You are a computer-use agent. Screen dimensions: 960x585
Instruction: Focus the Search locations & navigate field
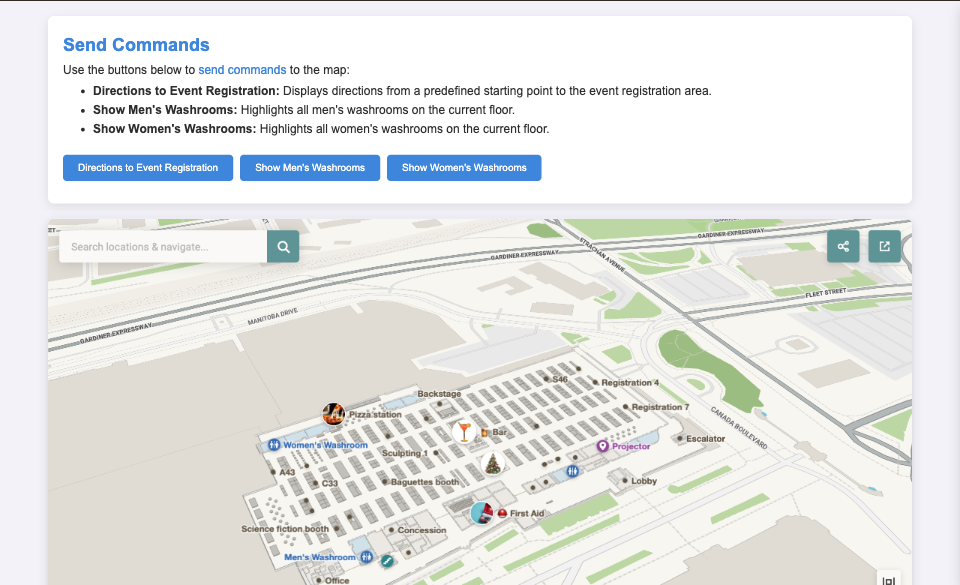click(163, 247)
